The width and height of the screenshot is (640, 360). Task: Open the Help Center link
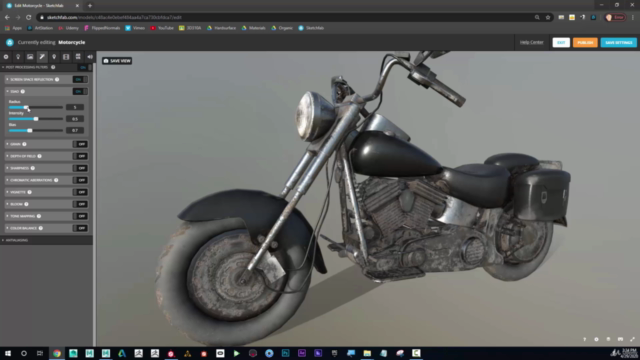tap(531, 42)
